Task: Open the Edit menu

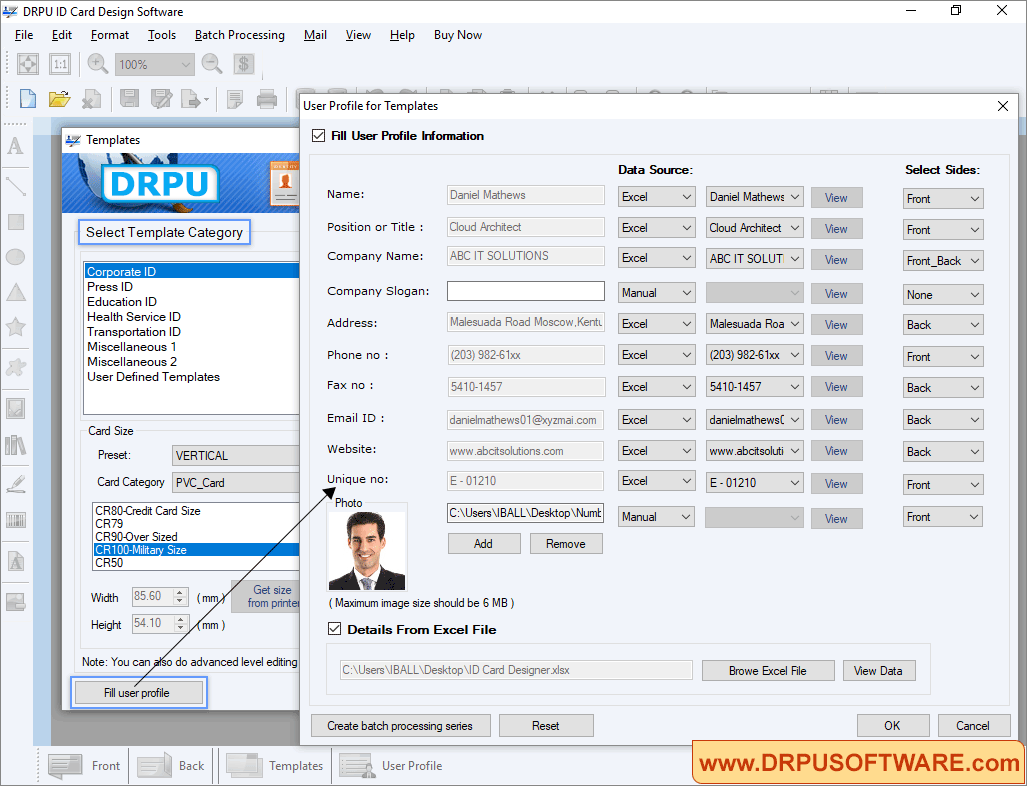Action: coord(62,35)
